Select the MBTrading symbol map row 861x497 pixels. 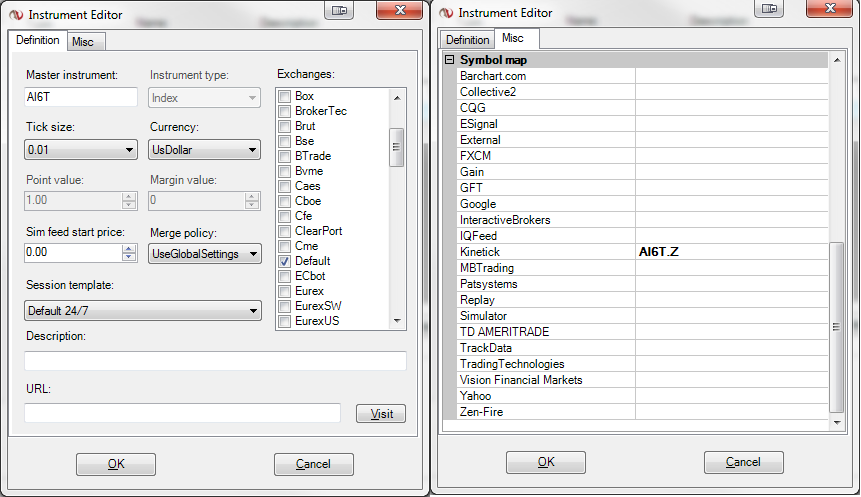(642, 268)
